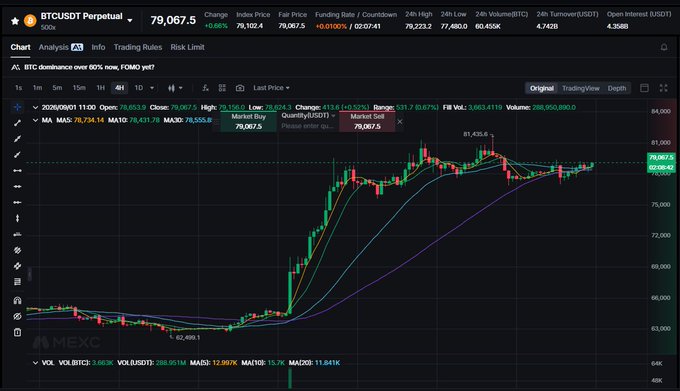
Task: Click the Bitcoin coin logo
Action: point(30,21)
